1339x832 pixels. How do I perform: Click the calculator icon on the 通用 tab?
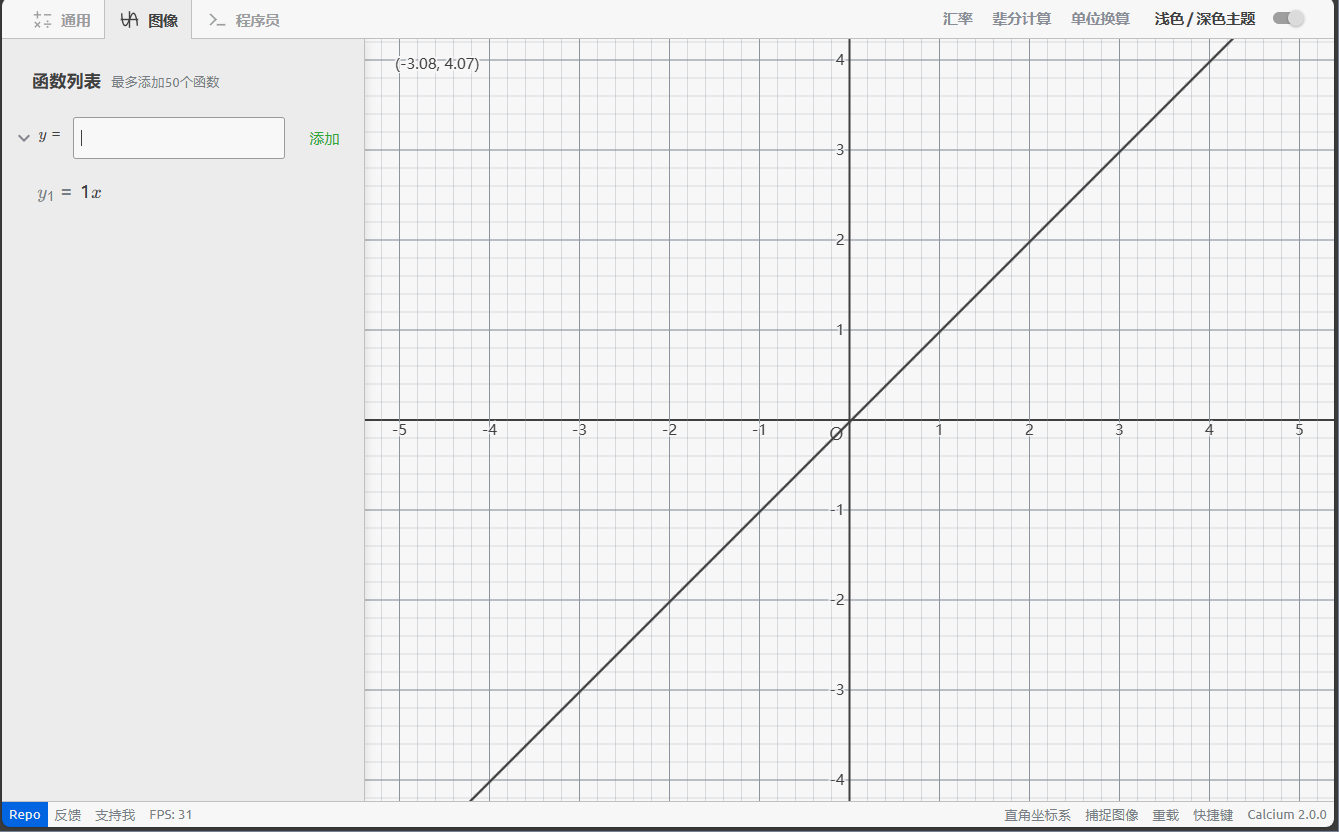coord(42,19)
